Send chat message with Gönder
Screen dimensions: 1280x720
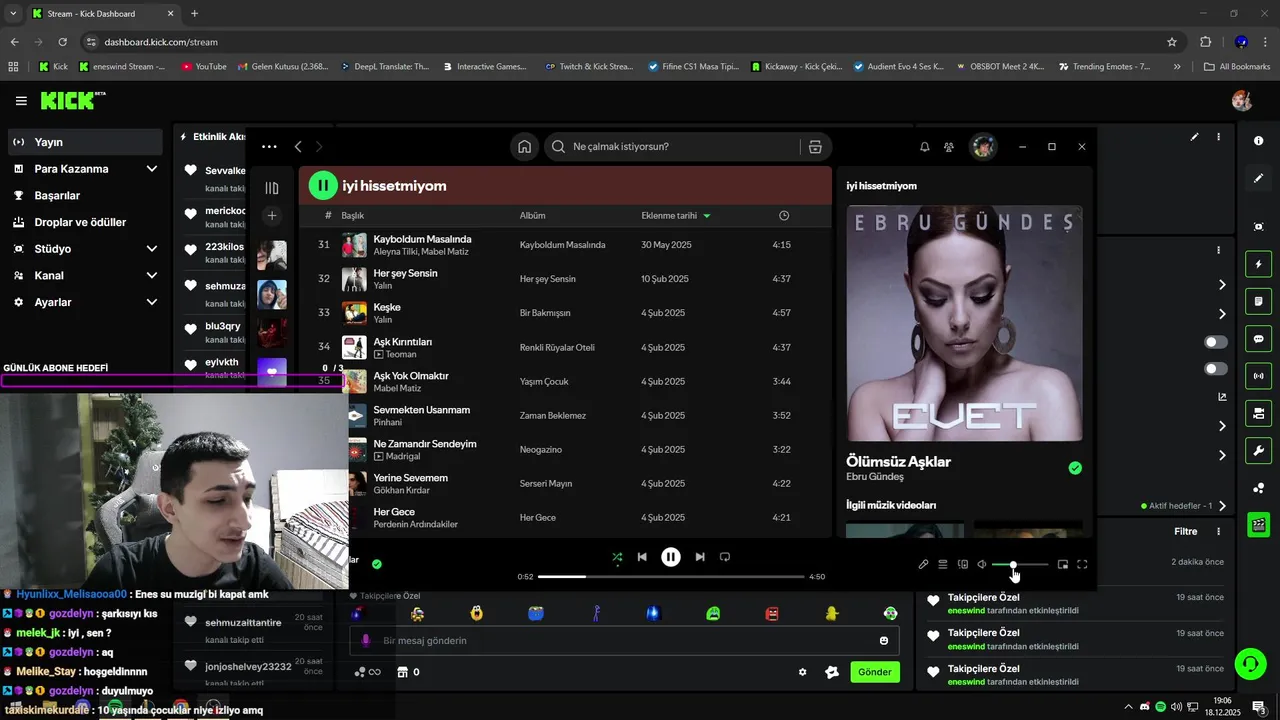click(x=875, y=672)
